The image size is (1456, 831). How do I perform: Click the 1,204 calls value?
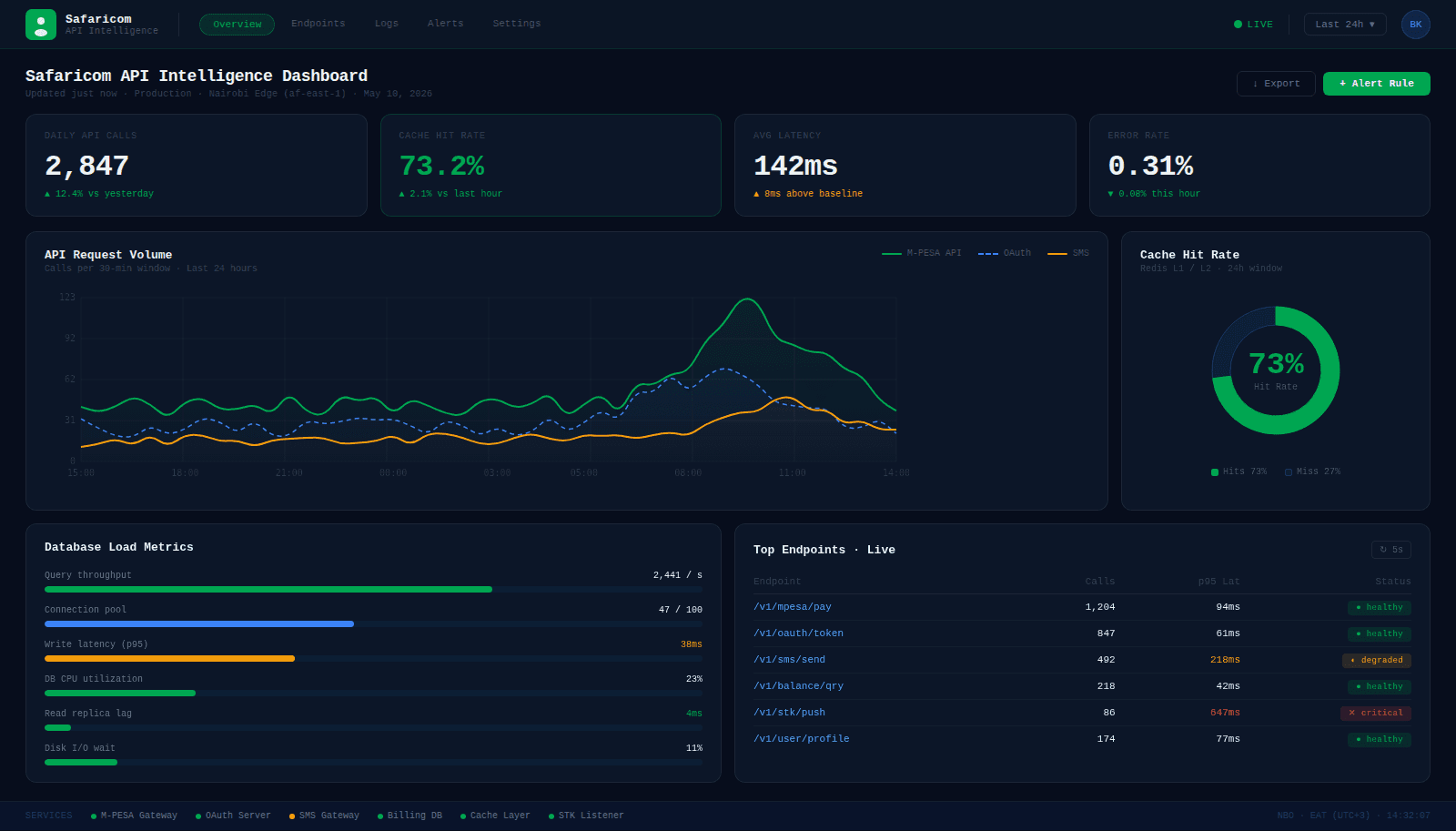coord(1100,607)
